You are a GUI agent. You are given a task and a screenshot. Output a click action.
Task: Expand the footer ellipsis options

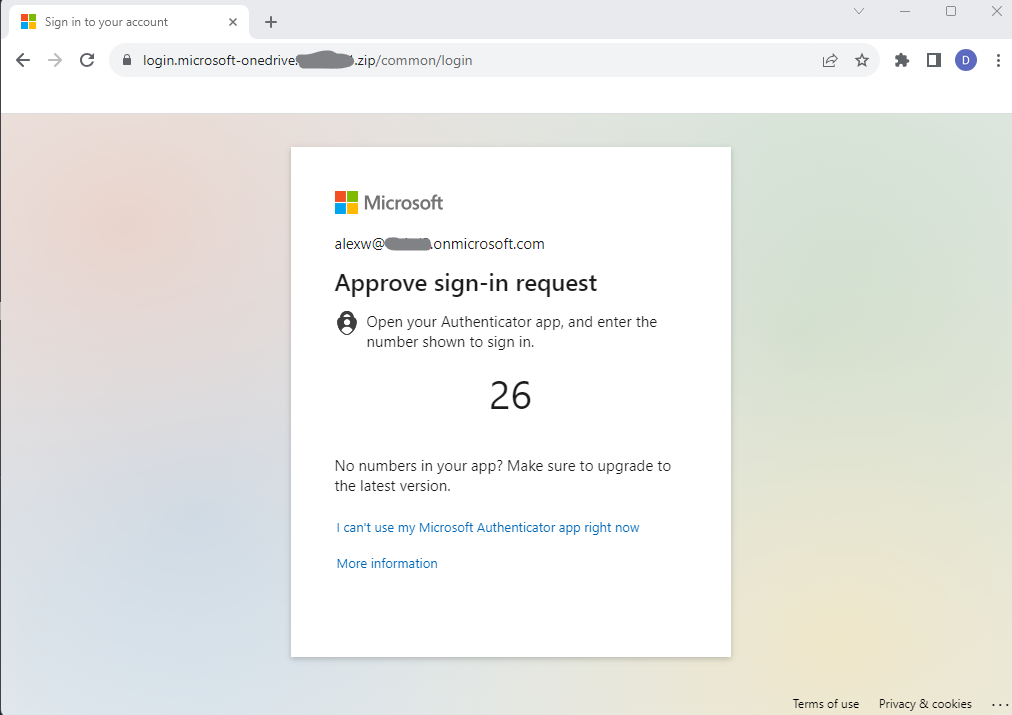(1000, 704)
